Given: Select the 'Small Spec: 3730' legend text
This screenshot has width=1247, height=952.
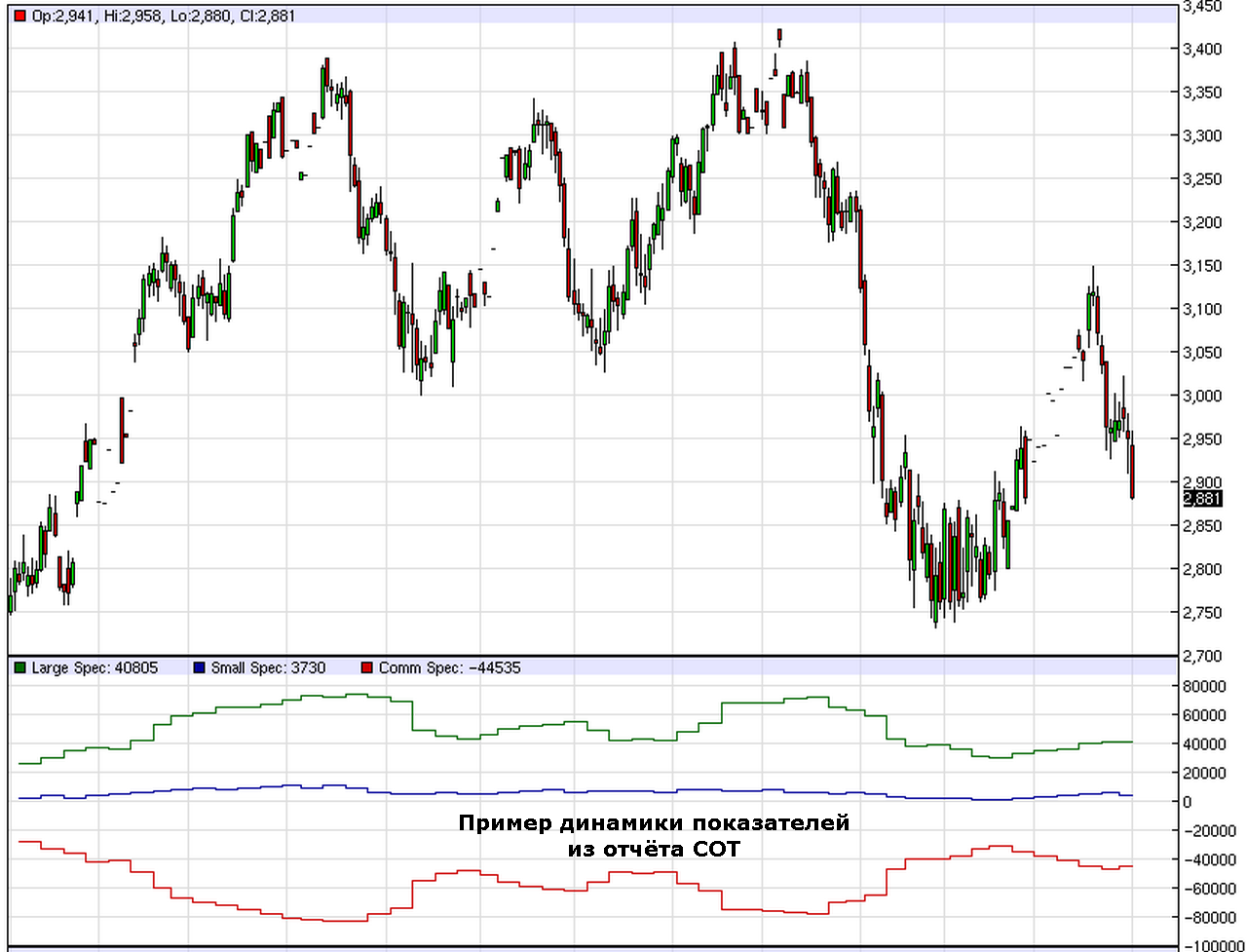Looking at the screenshot, I should coord(269,667).
